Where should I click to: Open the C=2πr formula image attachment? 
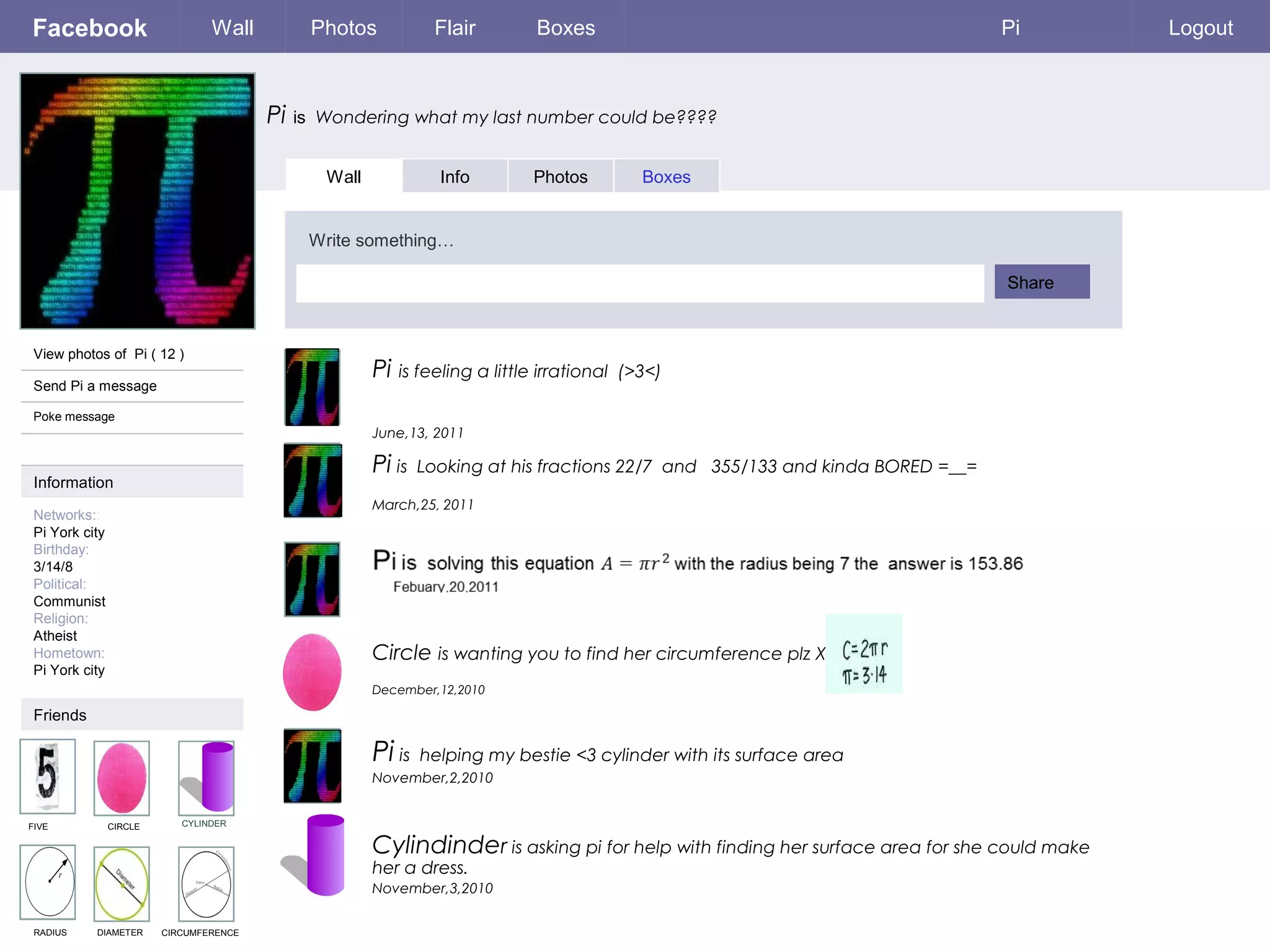tap(864, 654)
